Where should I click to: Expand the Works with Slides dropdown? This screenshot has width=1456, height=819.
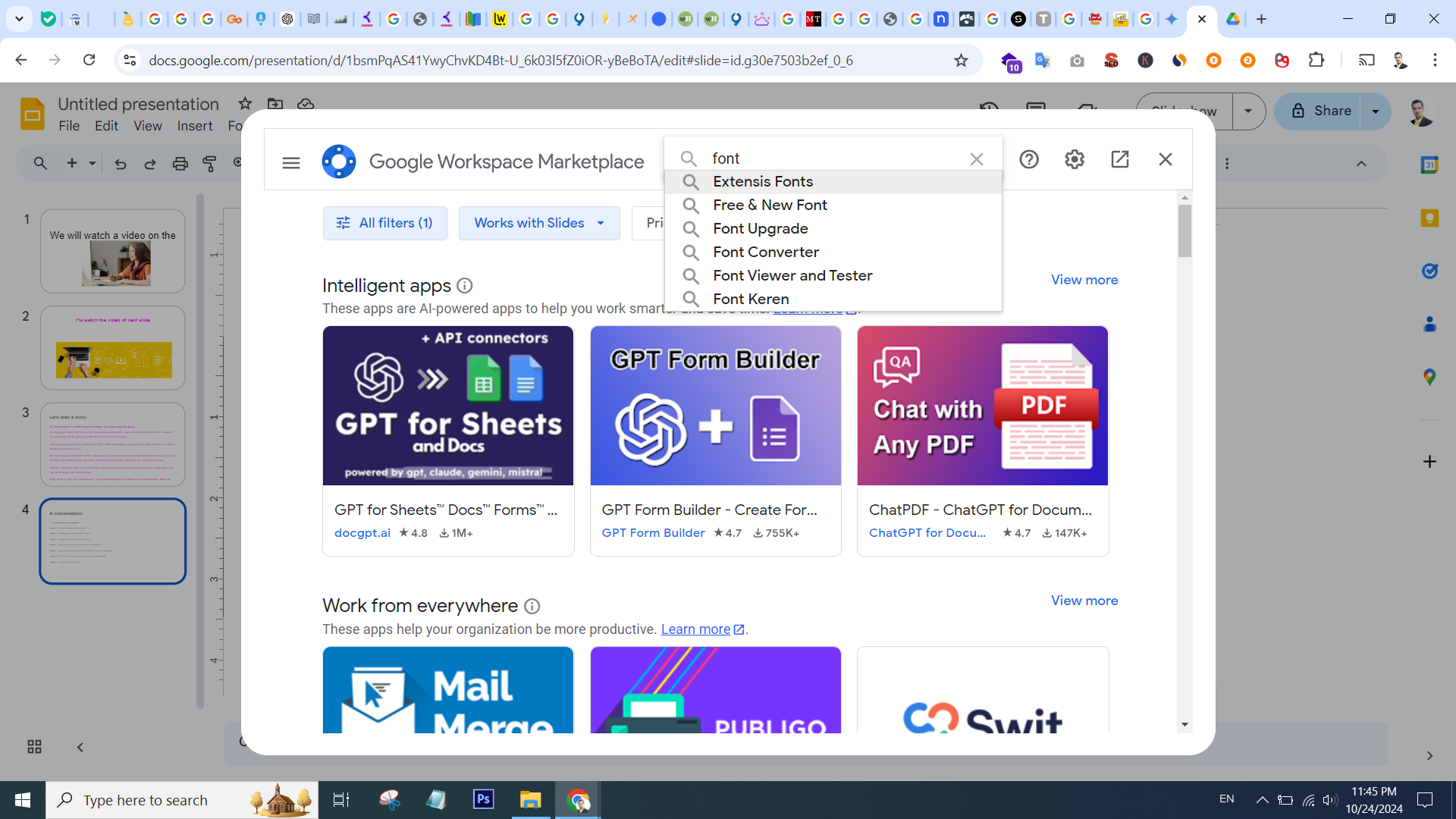tap(539, 223)
